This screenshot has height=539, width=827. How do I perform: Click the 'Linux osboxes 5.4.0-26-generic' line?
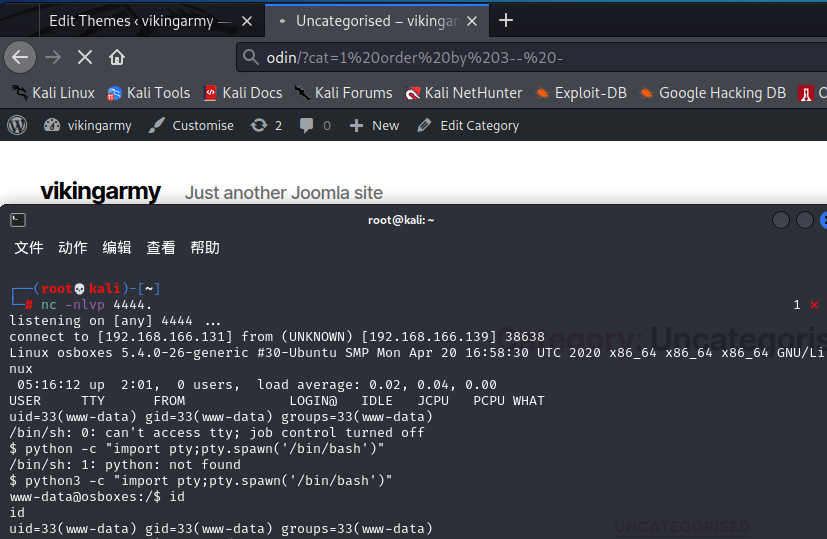pos(417,353)
